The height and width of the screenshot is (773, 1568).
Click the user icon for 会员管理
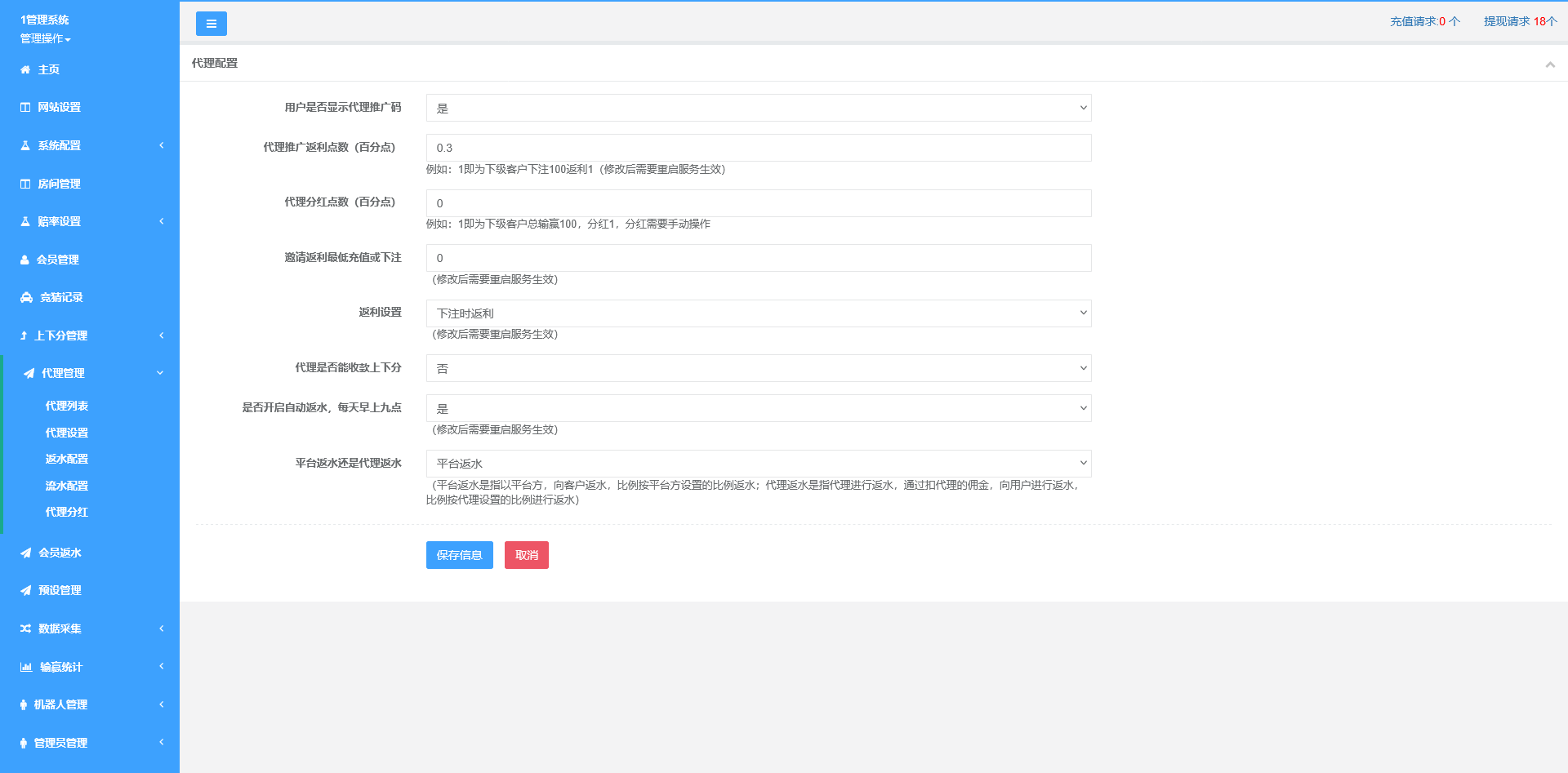click(x=24, y=260)
